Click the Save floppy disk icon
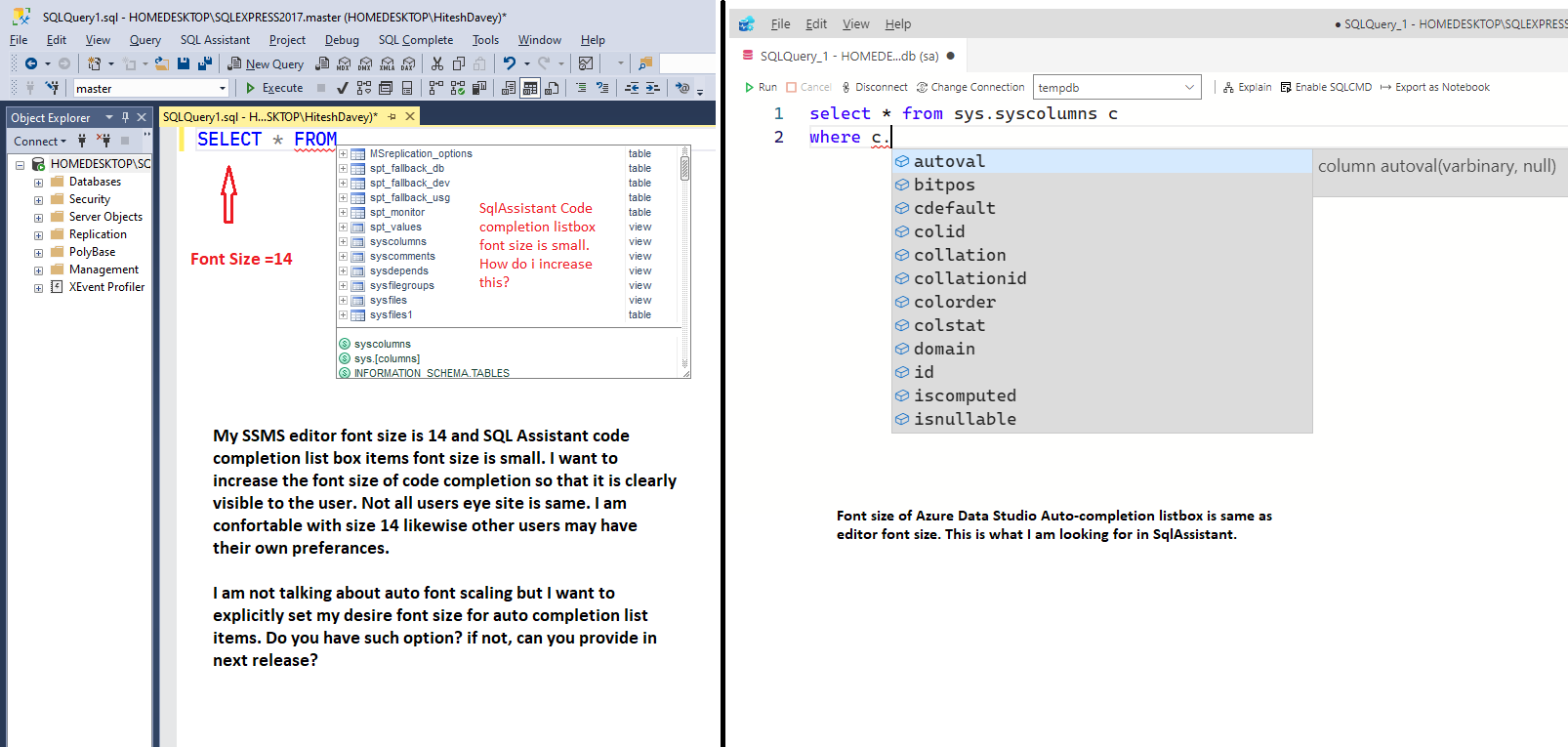 click(184, 63)
